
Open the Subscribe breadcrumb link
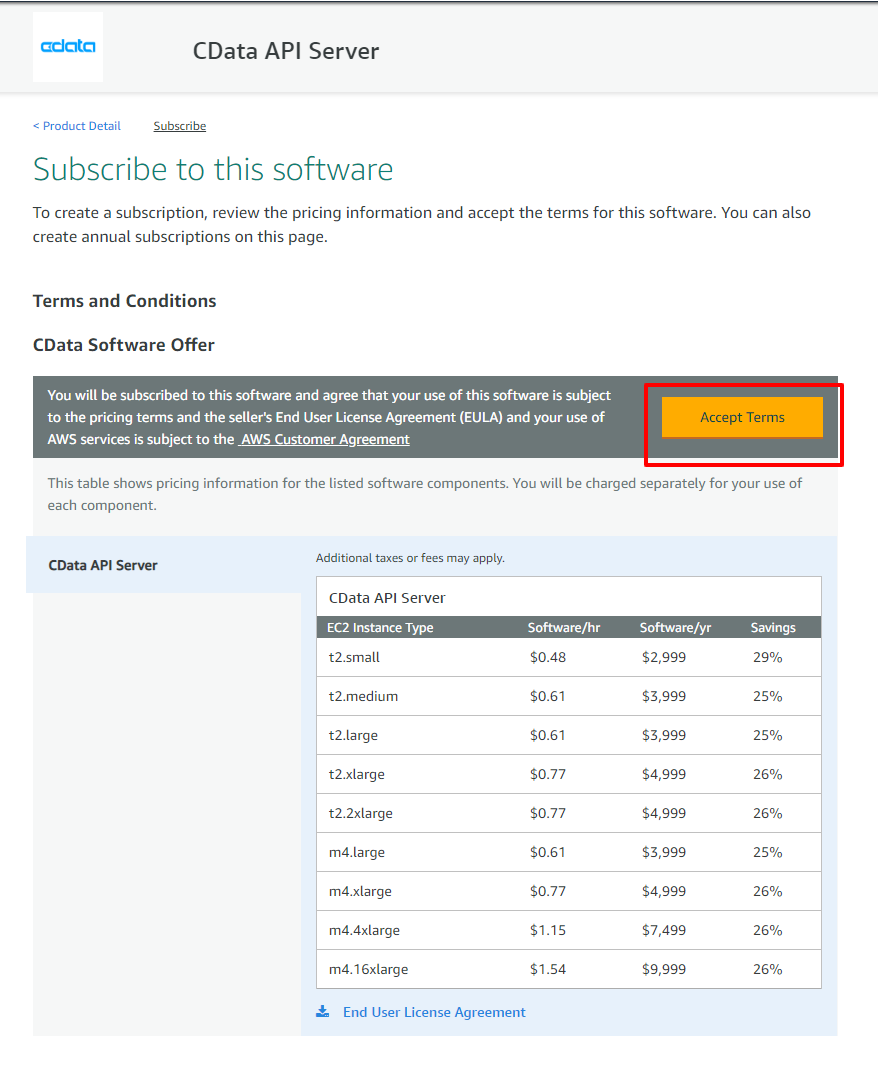[x=179, y=126]
